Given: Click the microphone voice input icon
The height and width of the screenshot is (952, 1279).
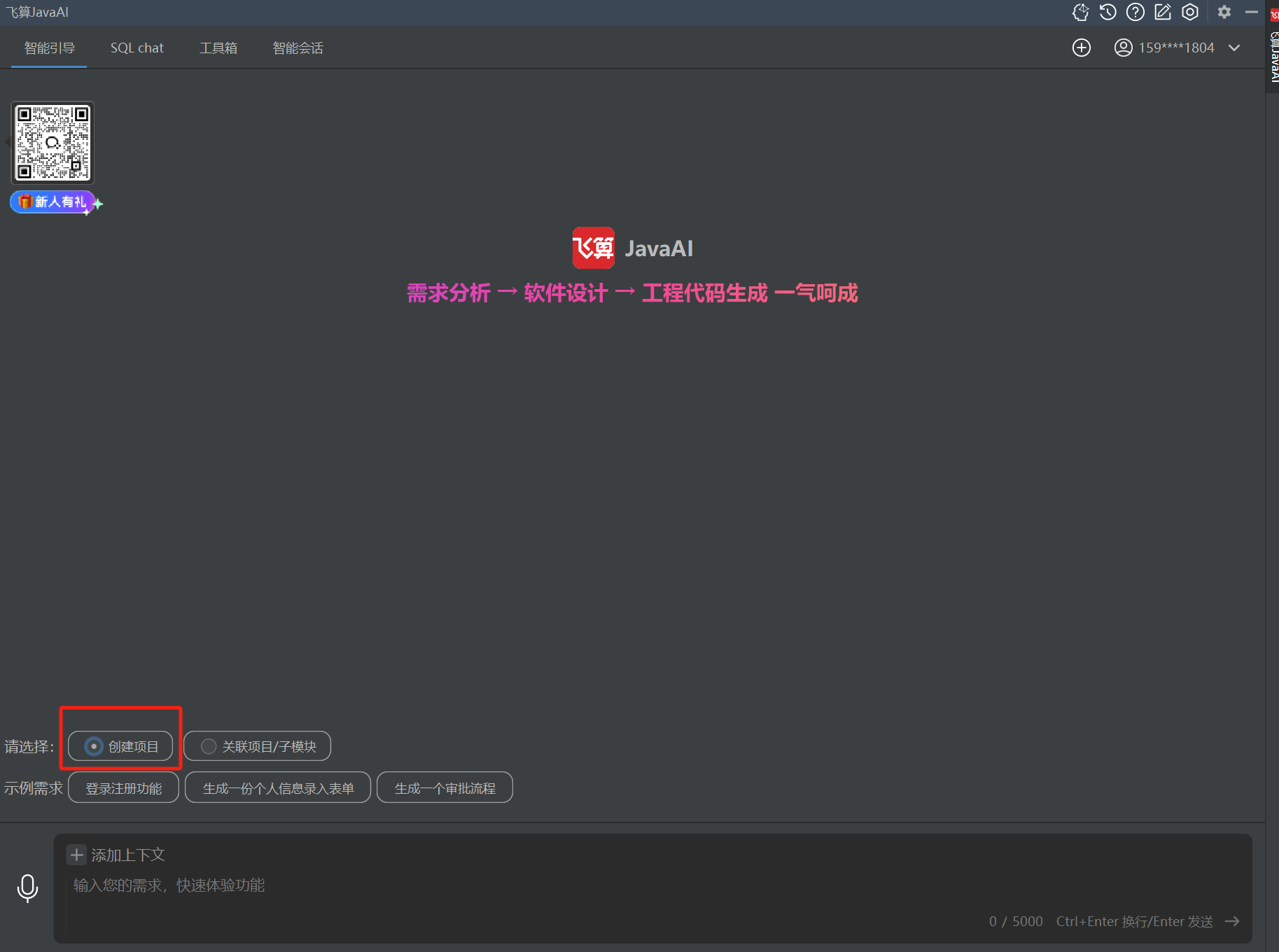Looking at the screenshot, I should (x=27, y=888).
